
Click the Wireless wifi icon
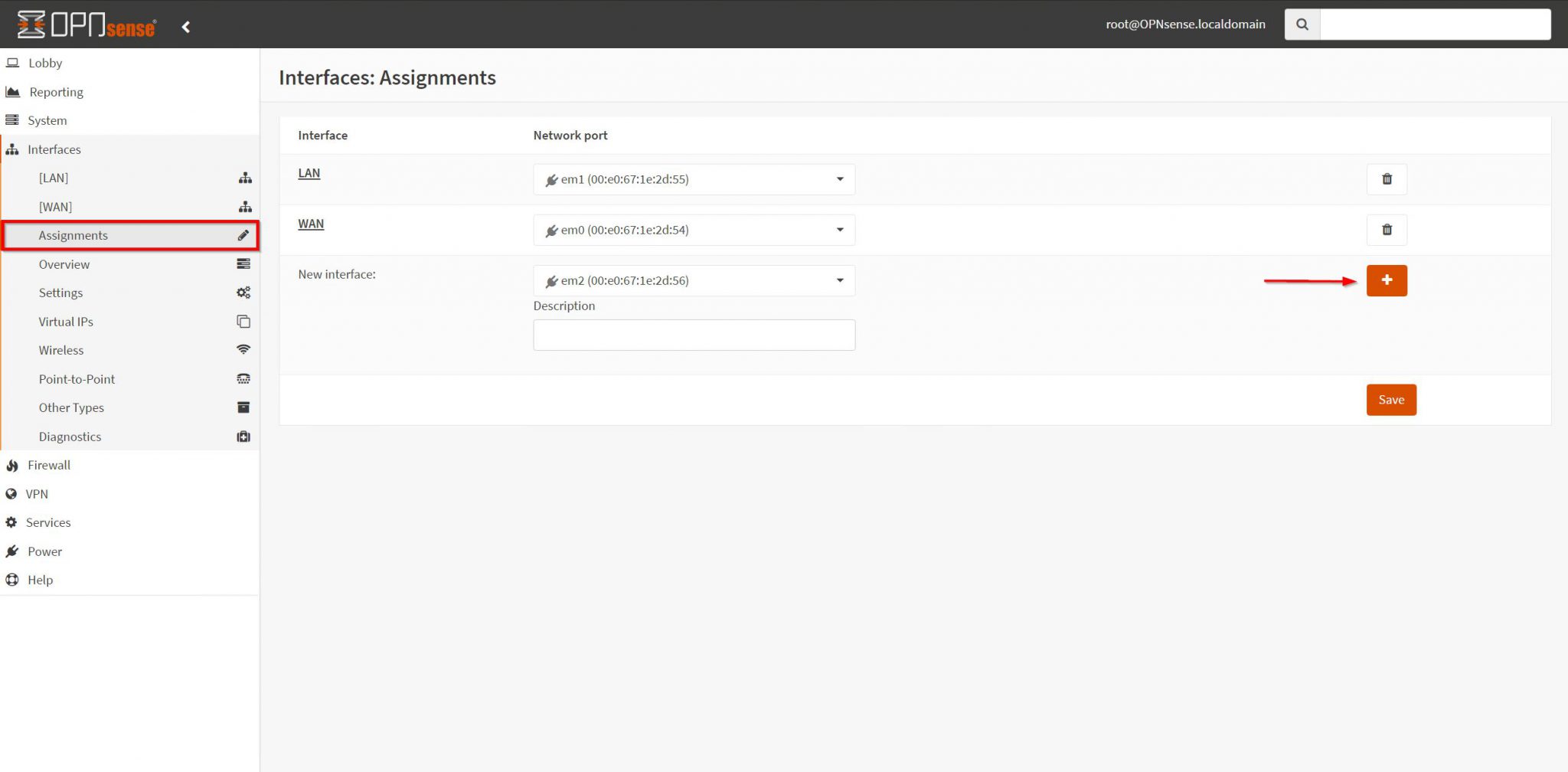[x=243, y=350]
